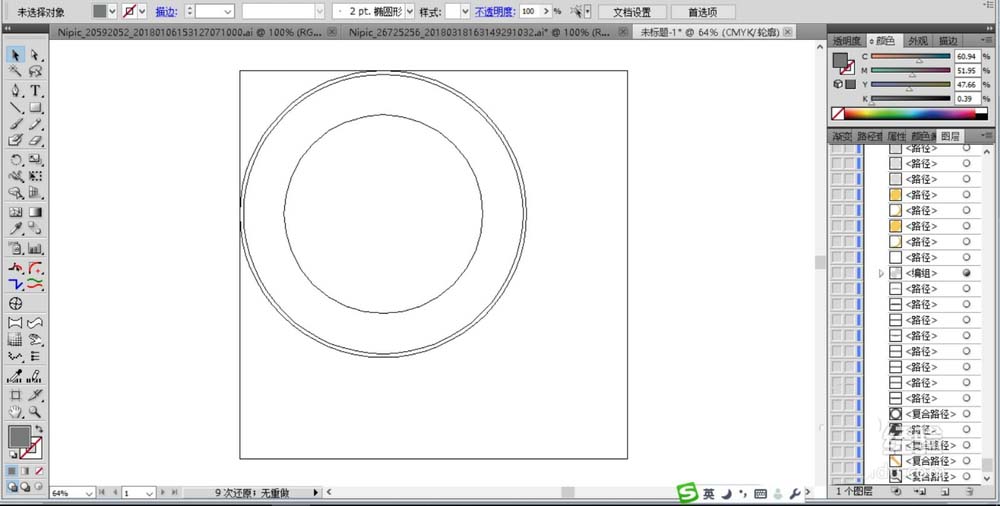Click the swap fill and stroke arrow
Image resolution: width=1000 pixels, height=506 pixels.
point(38,429)
